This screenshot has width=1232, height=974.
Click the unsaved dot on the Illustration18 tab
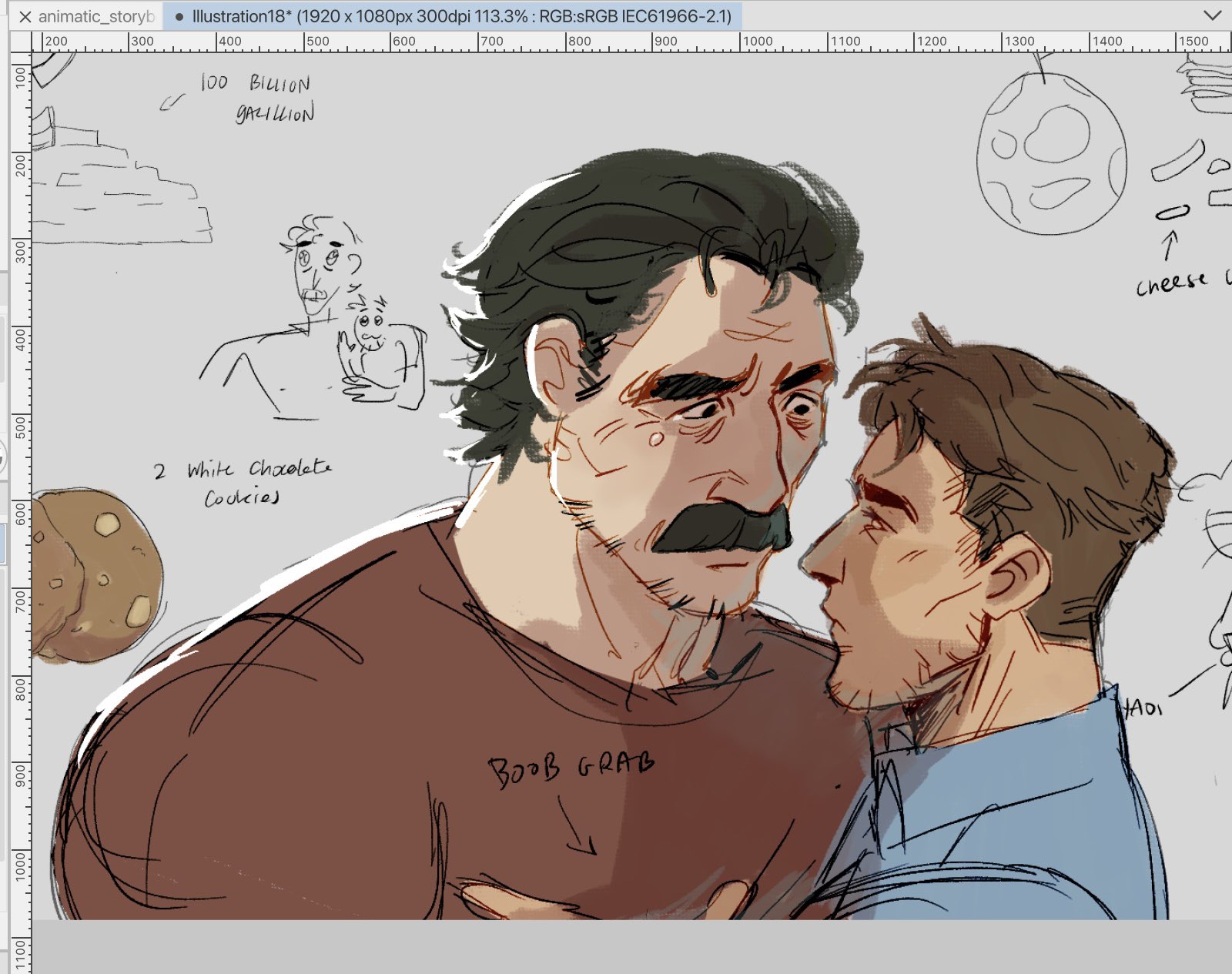pos(179,16)
